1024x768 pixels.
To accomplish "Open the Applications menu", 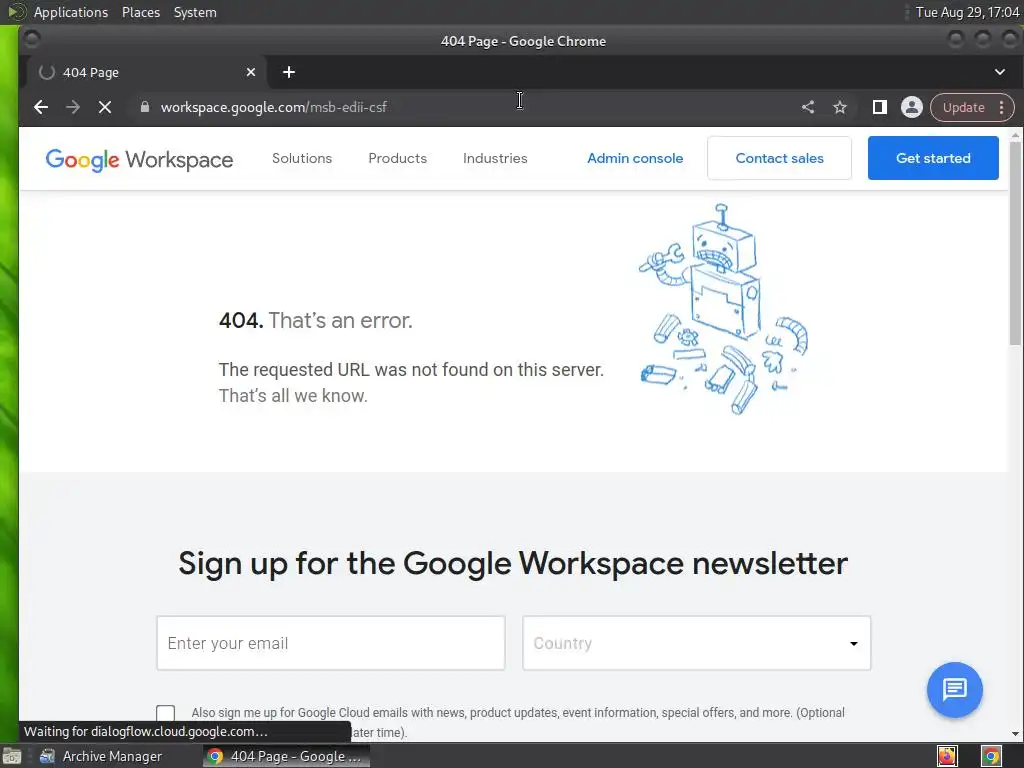I will [71, 12].
